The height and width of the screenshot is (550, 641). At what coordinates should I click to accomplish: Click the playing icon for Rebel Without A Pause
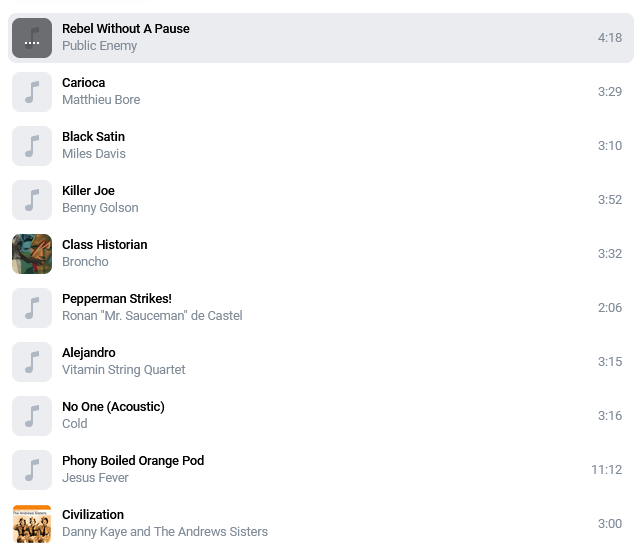click(32, 38)
